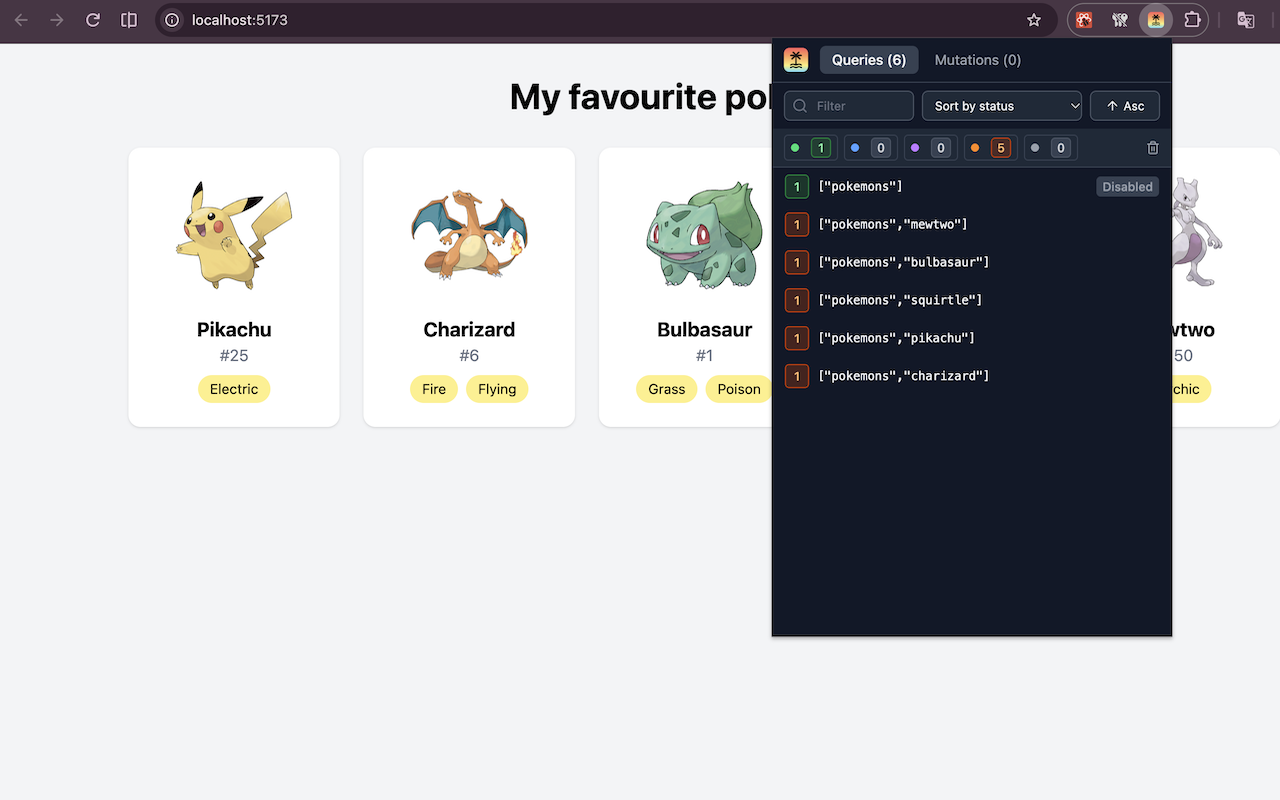Click the localhost:5173 address bar
The image size is (1280, 800).
coord(605,20)
